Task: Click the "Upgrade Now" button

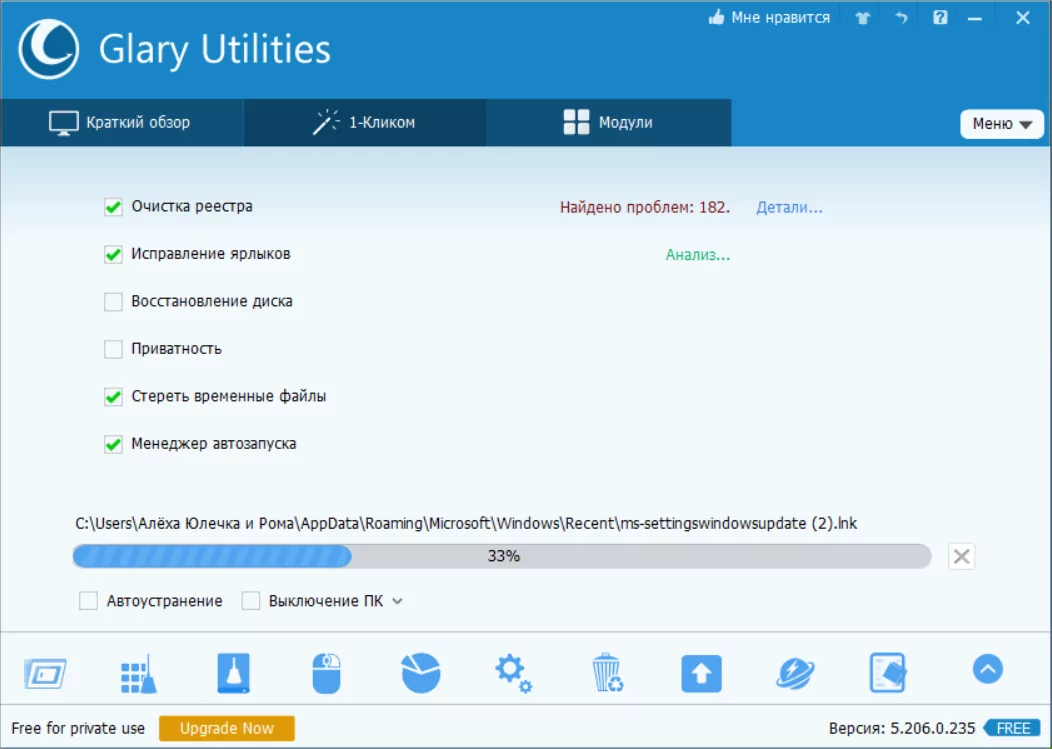Action: (x=227, y=728)
